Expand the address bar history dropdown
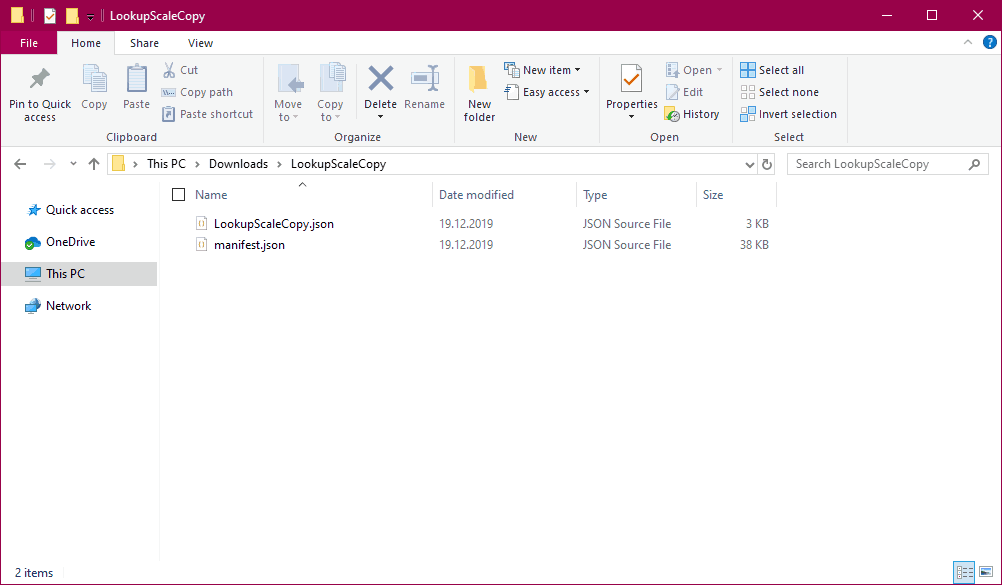 tap(750, 164)
